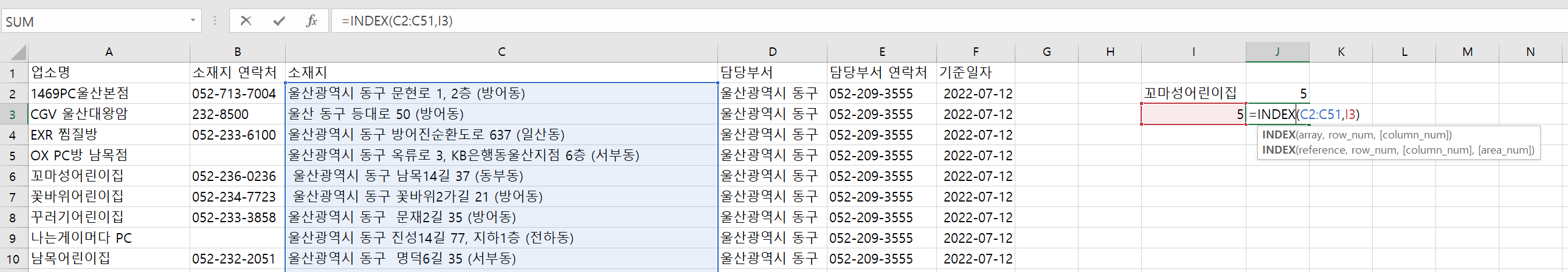Image resolution: width=1568 pixels, height=272 pixels.
Task: Select address containing 진성14길 77
Action: tap(502, 238)
